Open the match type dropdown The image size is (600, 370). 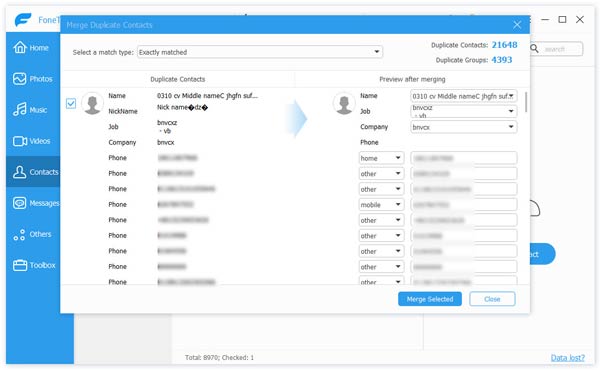point(260,52)
